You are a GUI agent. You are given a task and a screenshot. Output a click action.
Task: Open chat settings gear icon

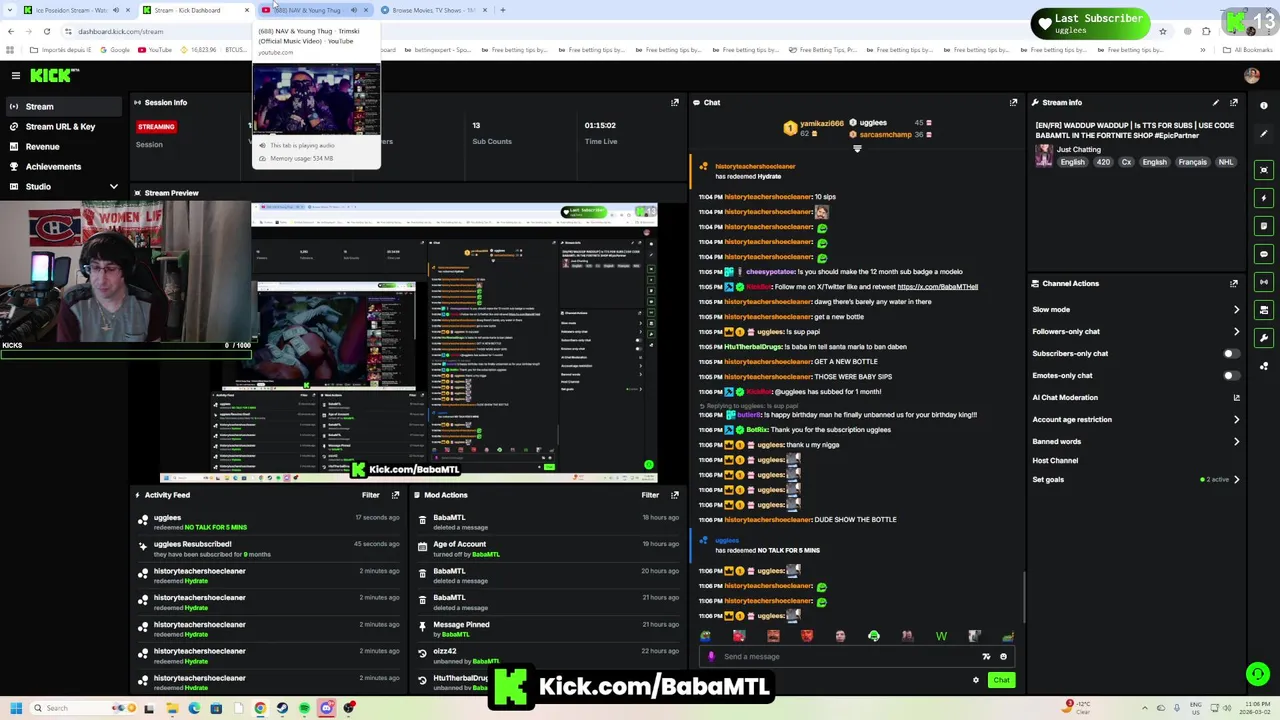click(x=976, y=680)
